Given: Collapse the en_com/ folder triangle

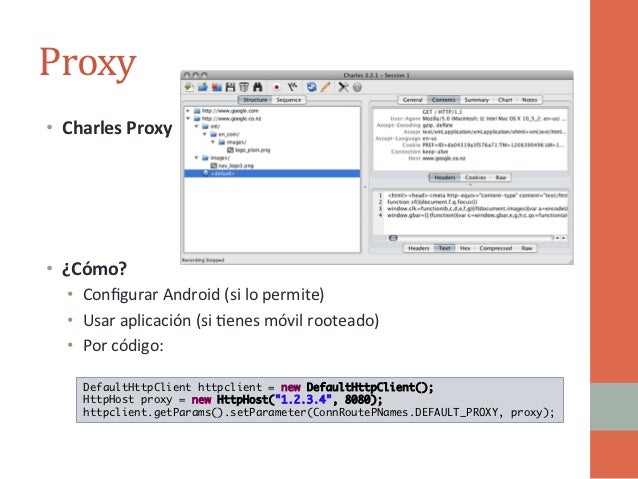Looking at the screenshot, I should pyautogui.click(x=204, y=134).
